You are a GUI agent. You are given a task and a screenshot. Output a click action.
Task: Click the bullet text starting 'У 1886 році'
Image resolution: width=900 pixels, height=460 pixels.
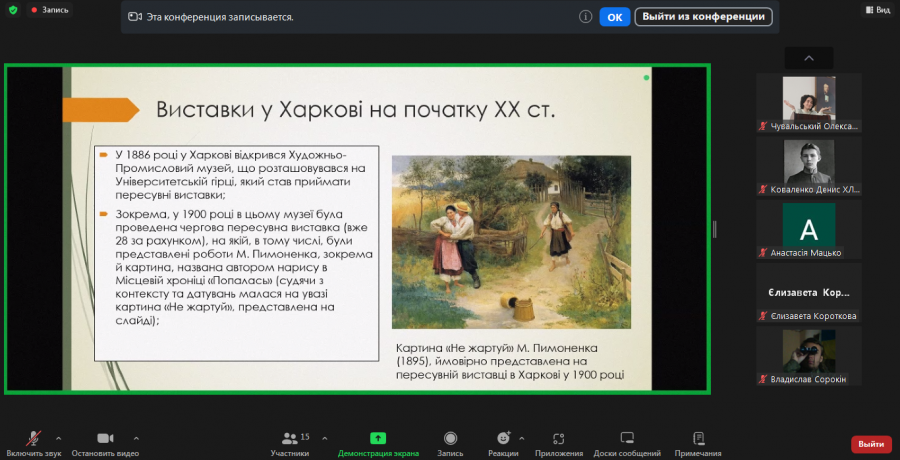240,175
